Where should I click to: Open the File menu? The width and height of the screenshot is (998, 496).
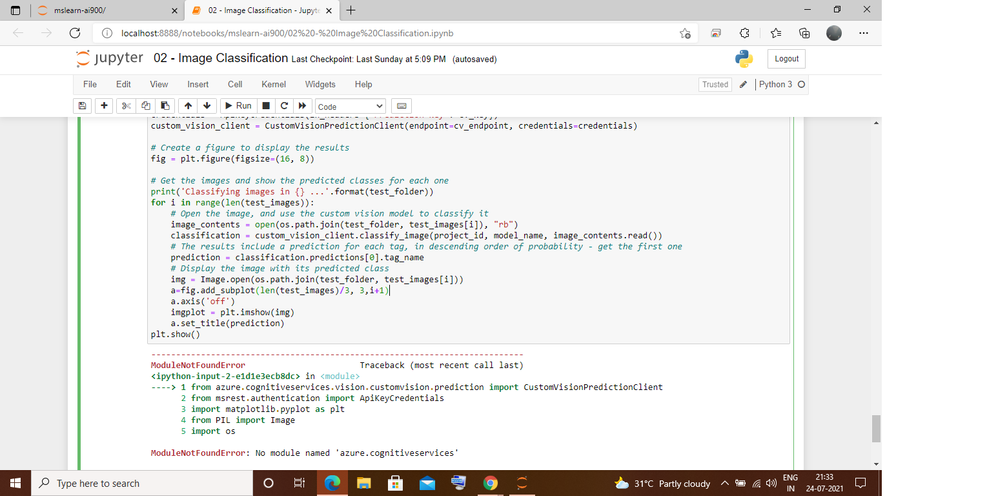90,84
